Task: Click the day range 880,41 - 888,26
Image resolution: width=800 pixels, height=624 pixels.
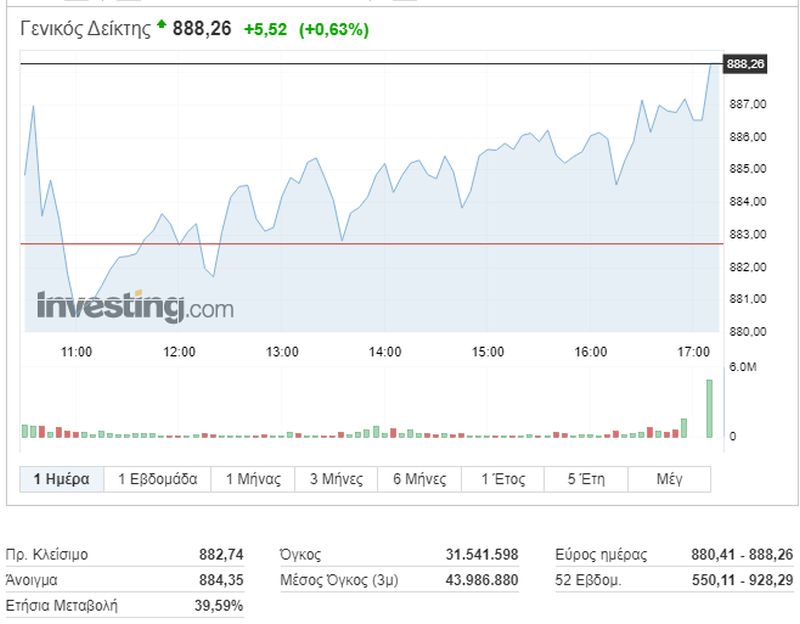Action: pos(742,555)
